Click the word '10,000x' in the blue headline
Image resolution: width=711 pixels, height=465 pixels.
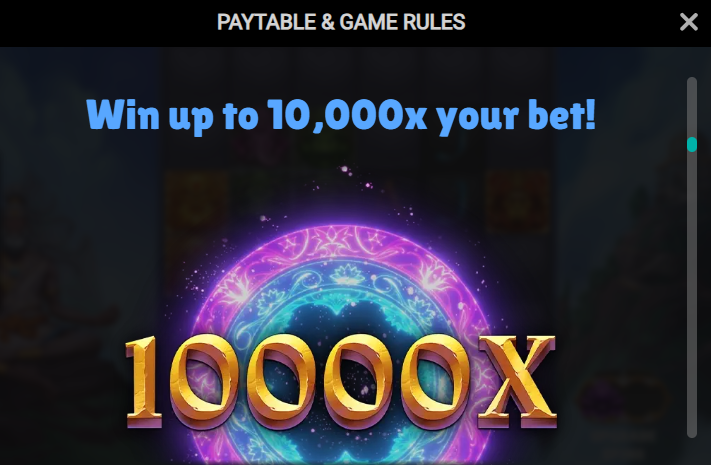tap(347, 114)
